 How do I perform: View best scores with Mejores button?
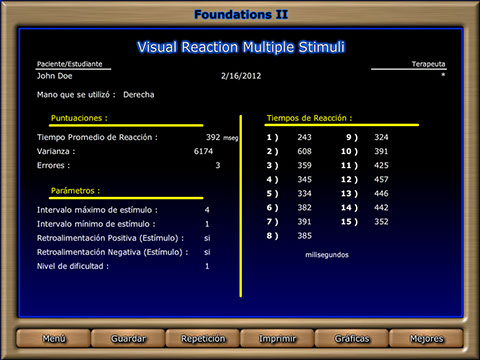tap(426, 338)
